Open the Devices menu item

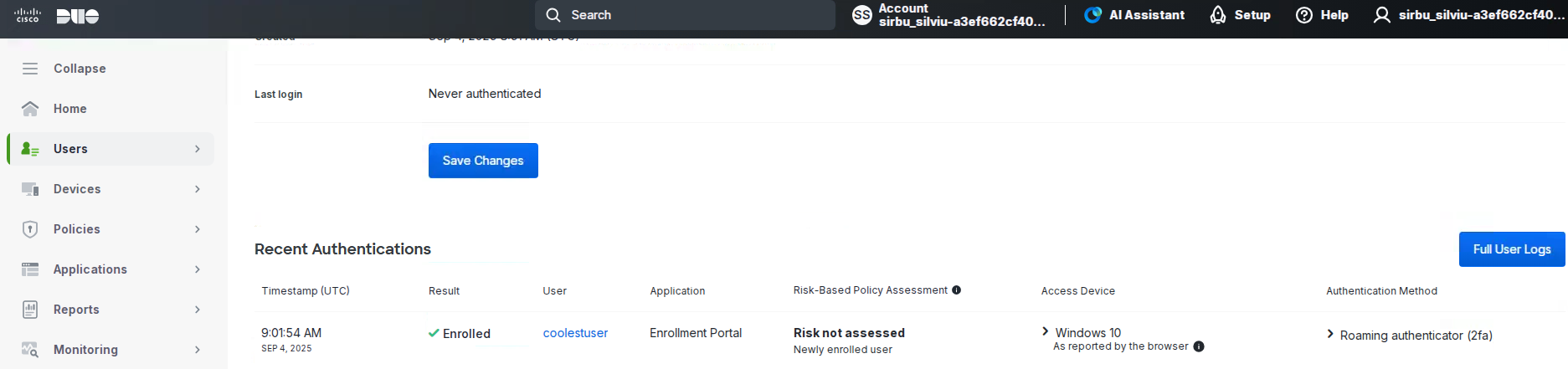pyautogui.click(x=111, y=189)
